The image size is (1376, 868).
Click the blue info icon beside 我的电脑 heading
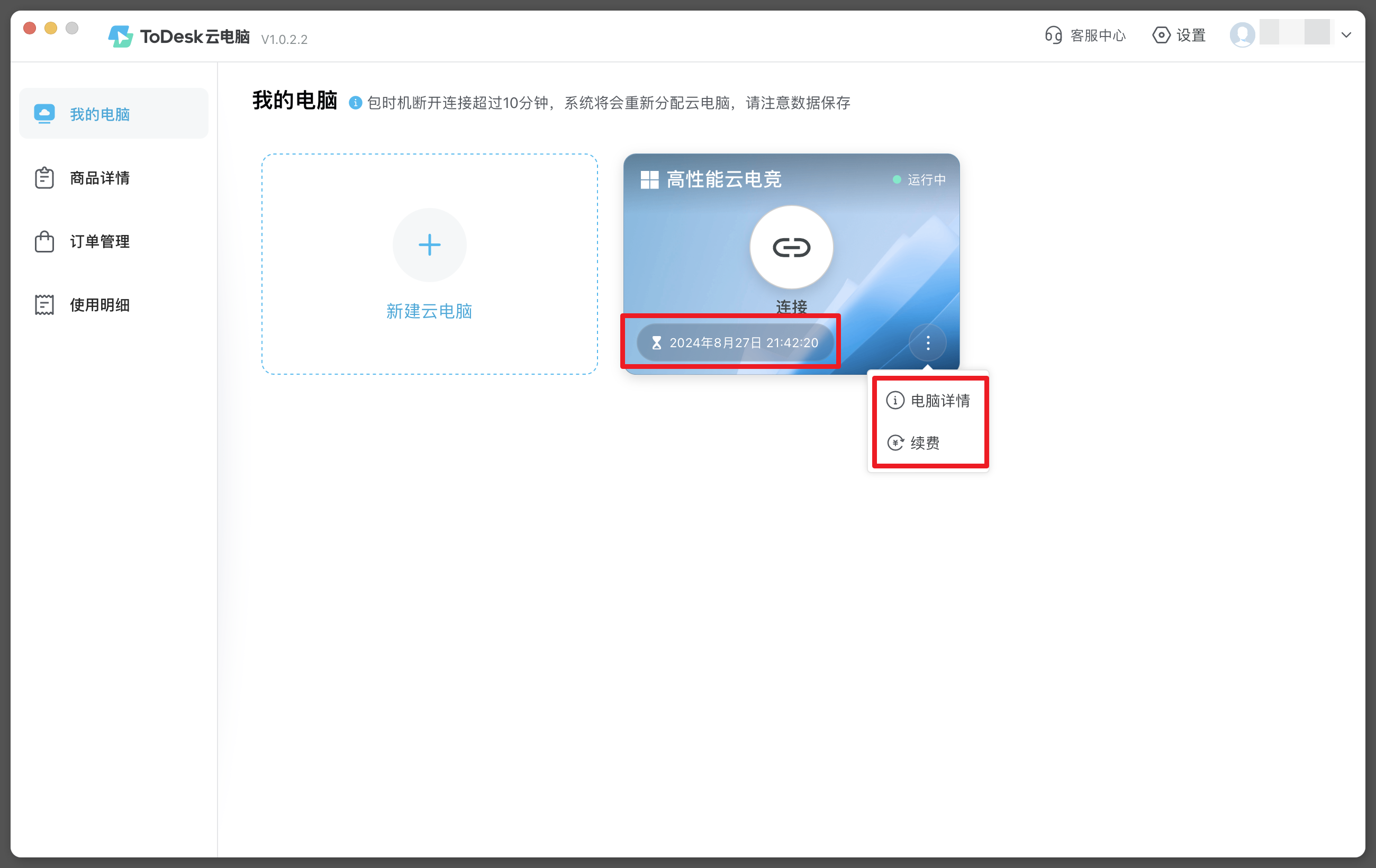click(355, 103)
